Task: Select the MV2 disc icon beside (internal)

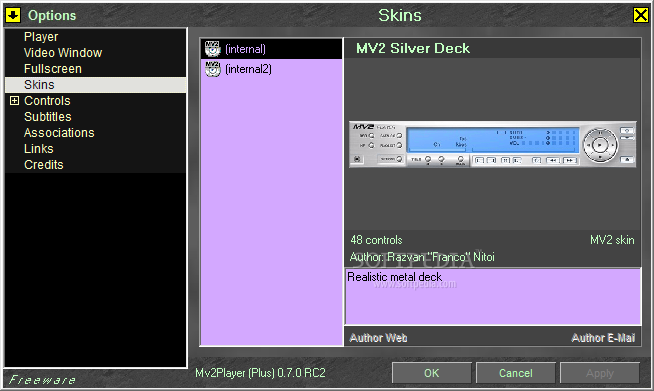Action: [x=212, y=49]
